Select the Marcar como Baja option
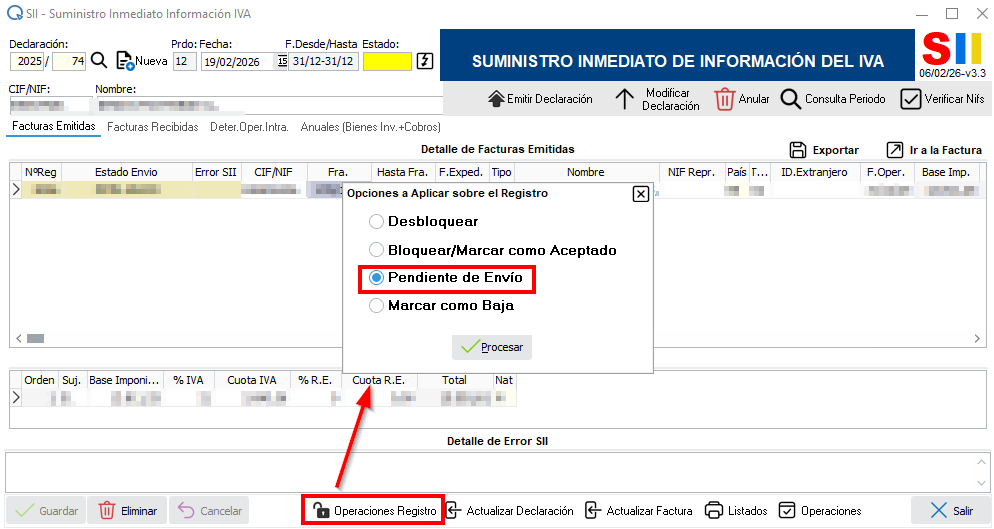994x529 pixels. click(x=441, y=306)
